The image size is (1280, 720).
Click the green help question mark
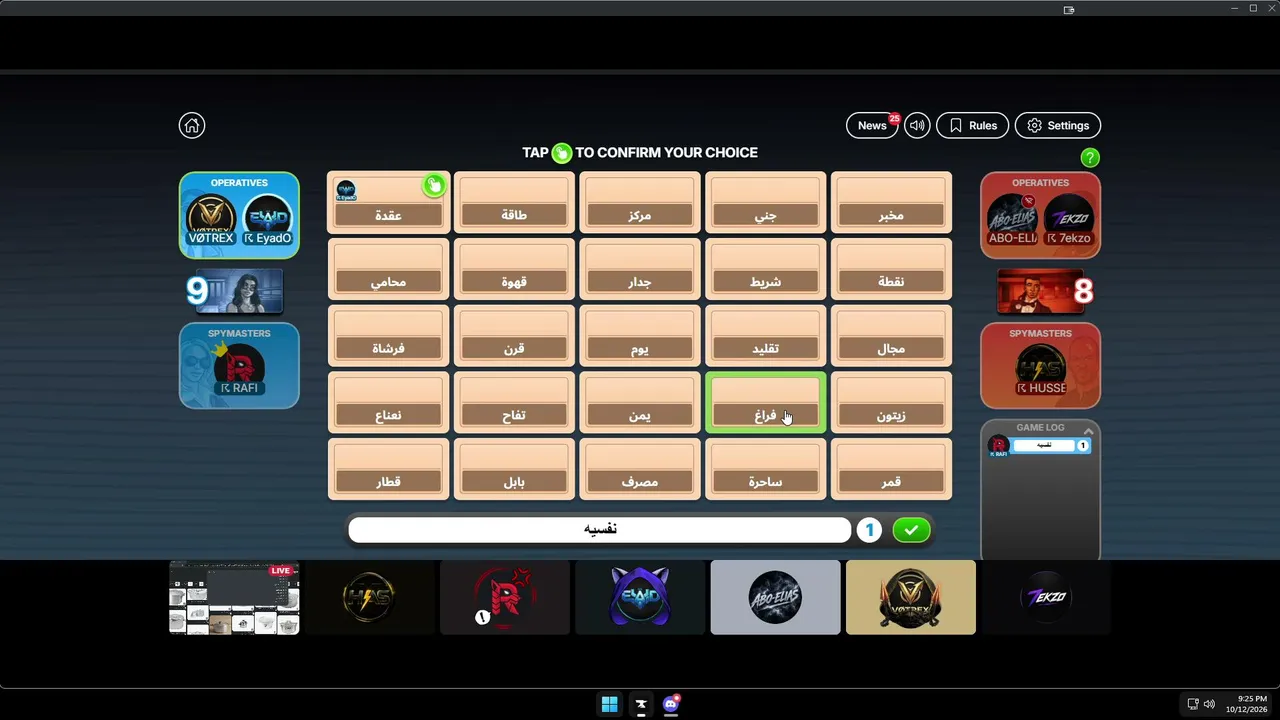[x=1090, y=157]
